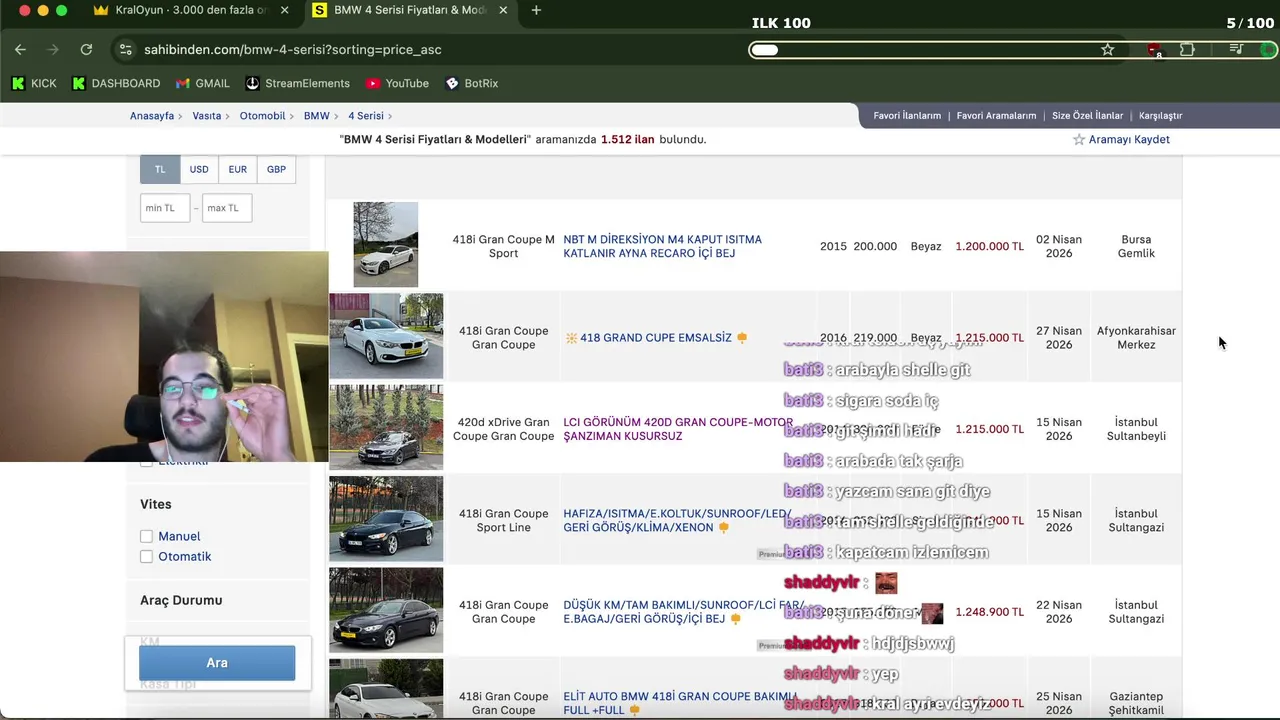Select EUR currency tab
Viewport: 1280px width, 720px height.
(x=237, y=169)
